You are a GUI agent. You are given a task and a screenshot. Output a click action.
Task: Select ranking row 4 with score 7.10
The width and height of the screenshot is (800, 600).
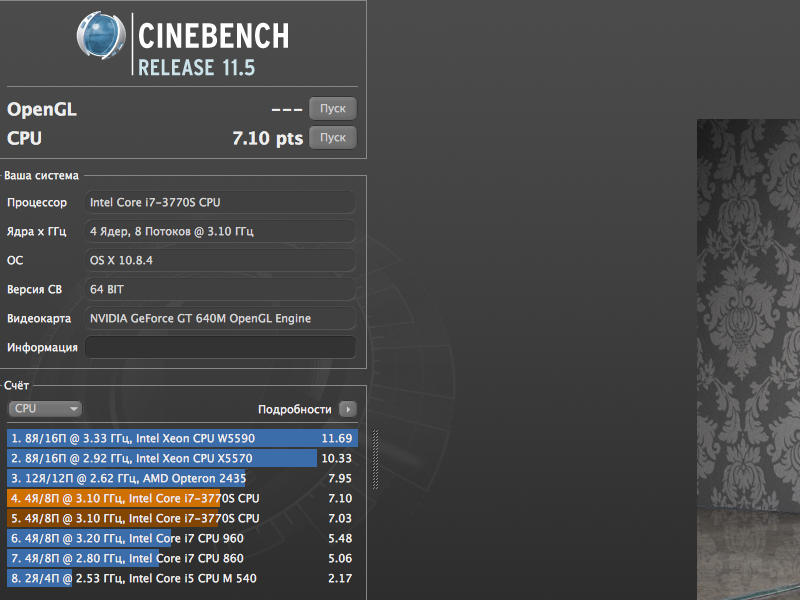coord(182,498)
